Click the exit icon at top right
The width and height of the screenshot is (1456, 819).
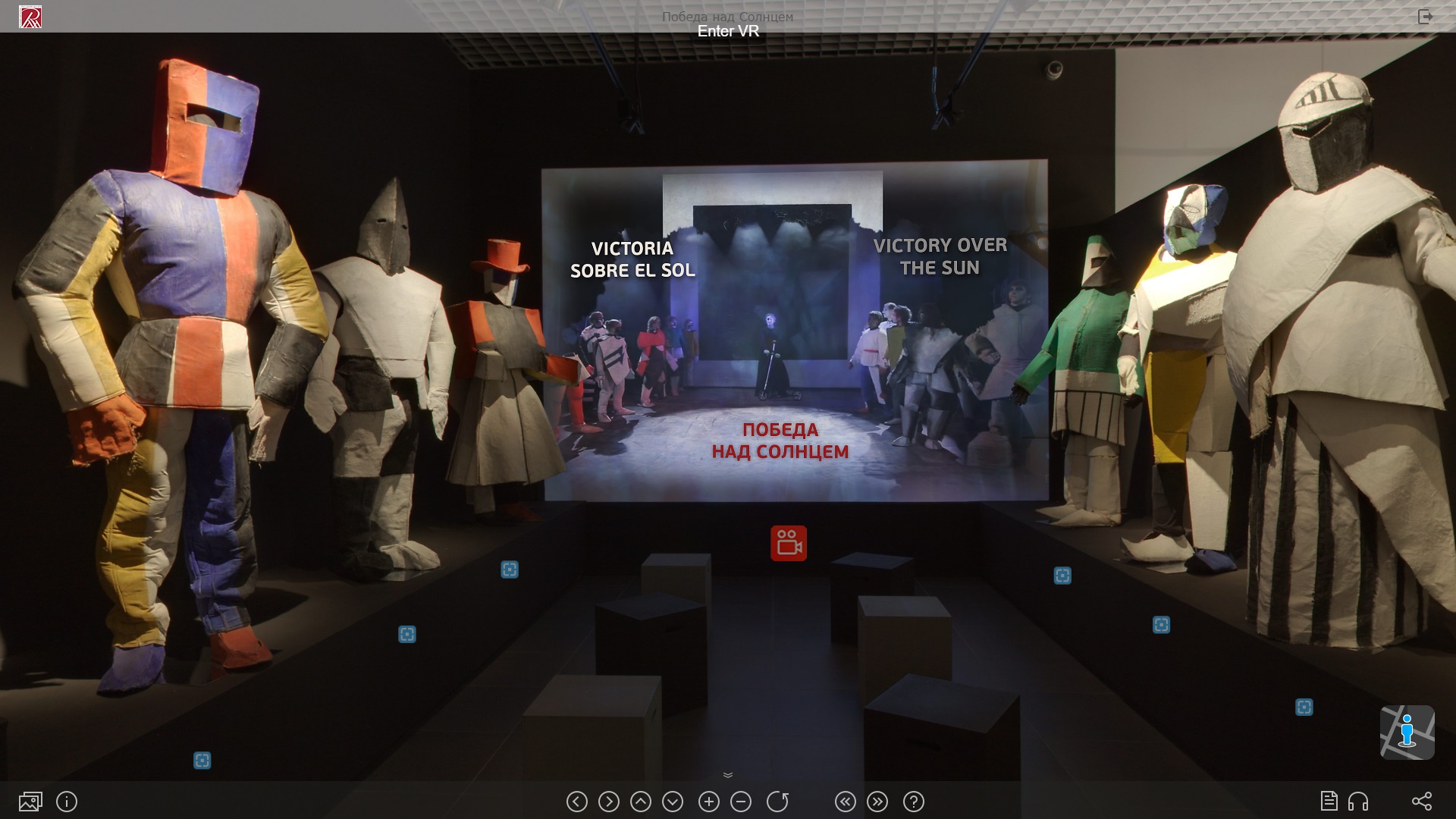(x=1425, y=17)
